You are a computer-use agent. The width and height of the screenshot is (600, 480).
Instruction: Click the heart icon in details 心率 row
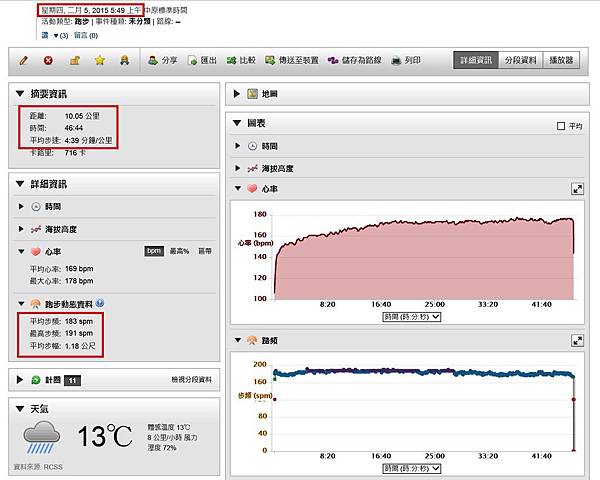36,252
